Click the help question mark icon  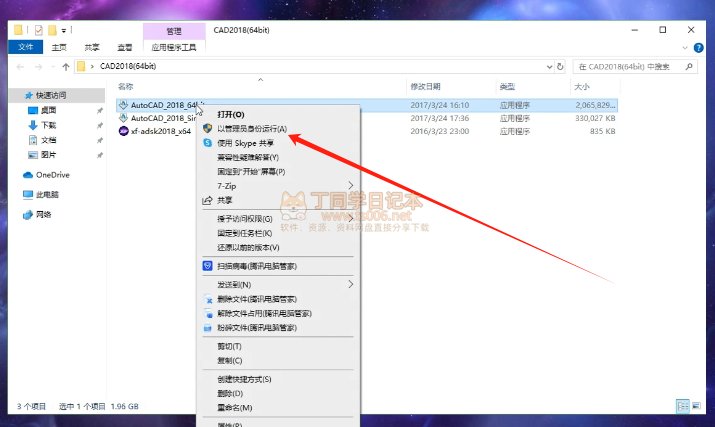[698, 47]
